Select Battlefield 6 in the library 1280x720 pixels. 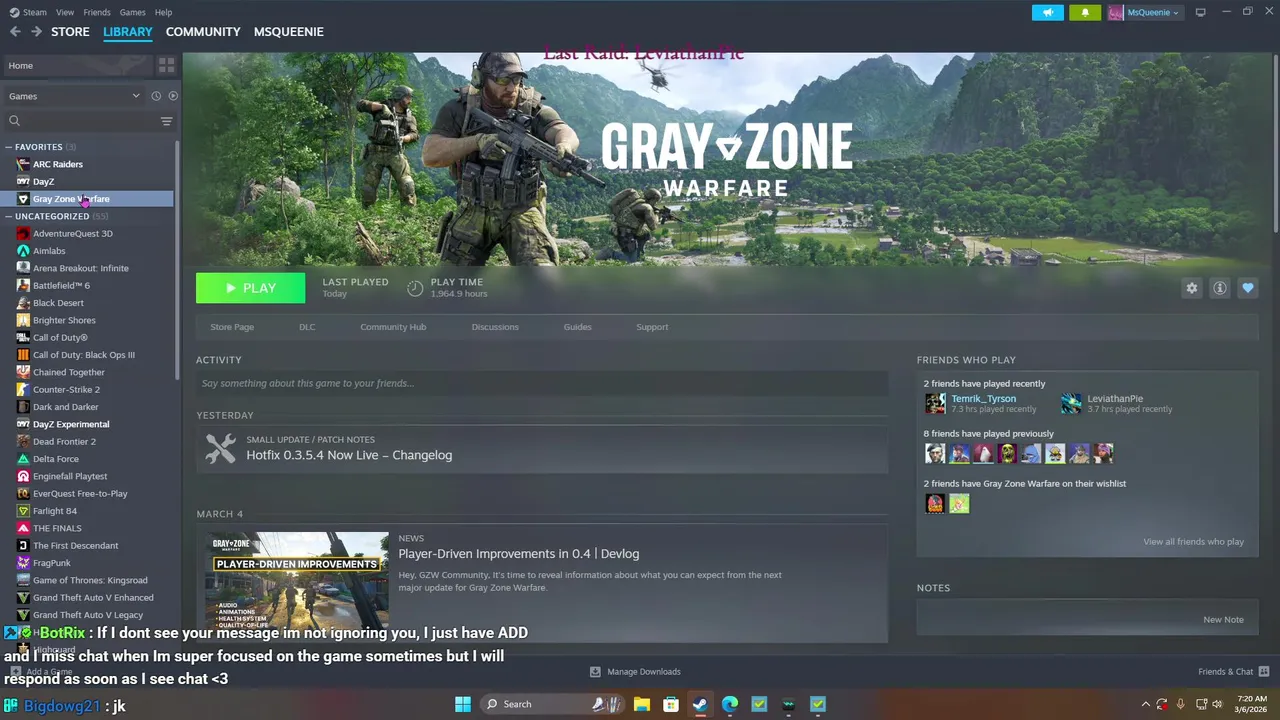pyautogui.click(x=61, y=286)
